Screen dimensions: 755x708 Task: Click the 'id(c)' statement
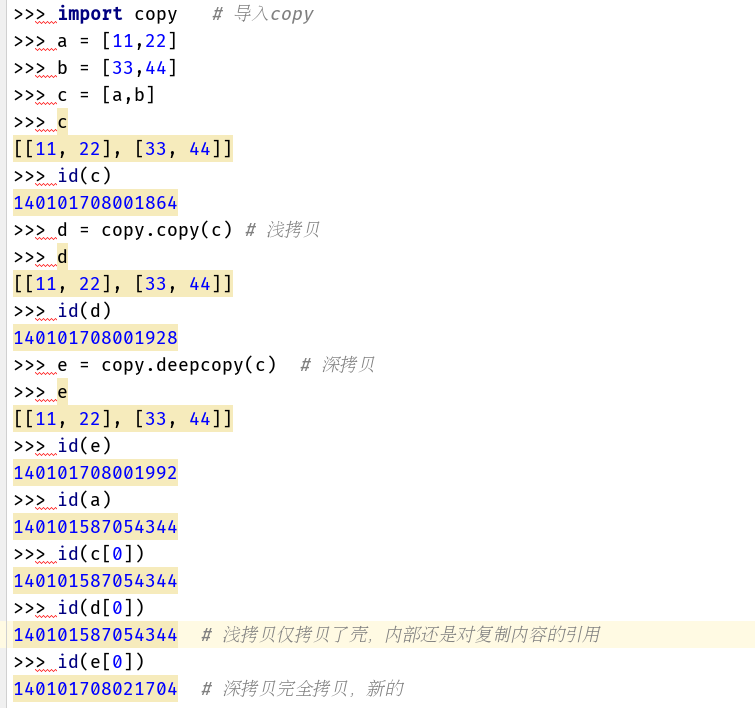[x=84, y=176]
